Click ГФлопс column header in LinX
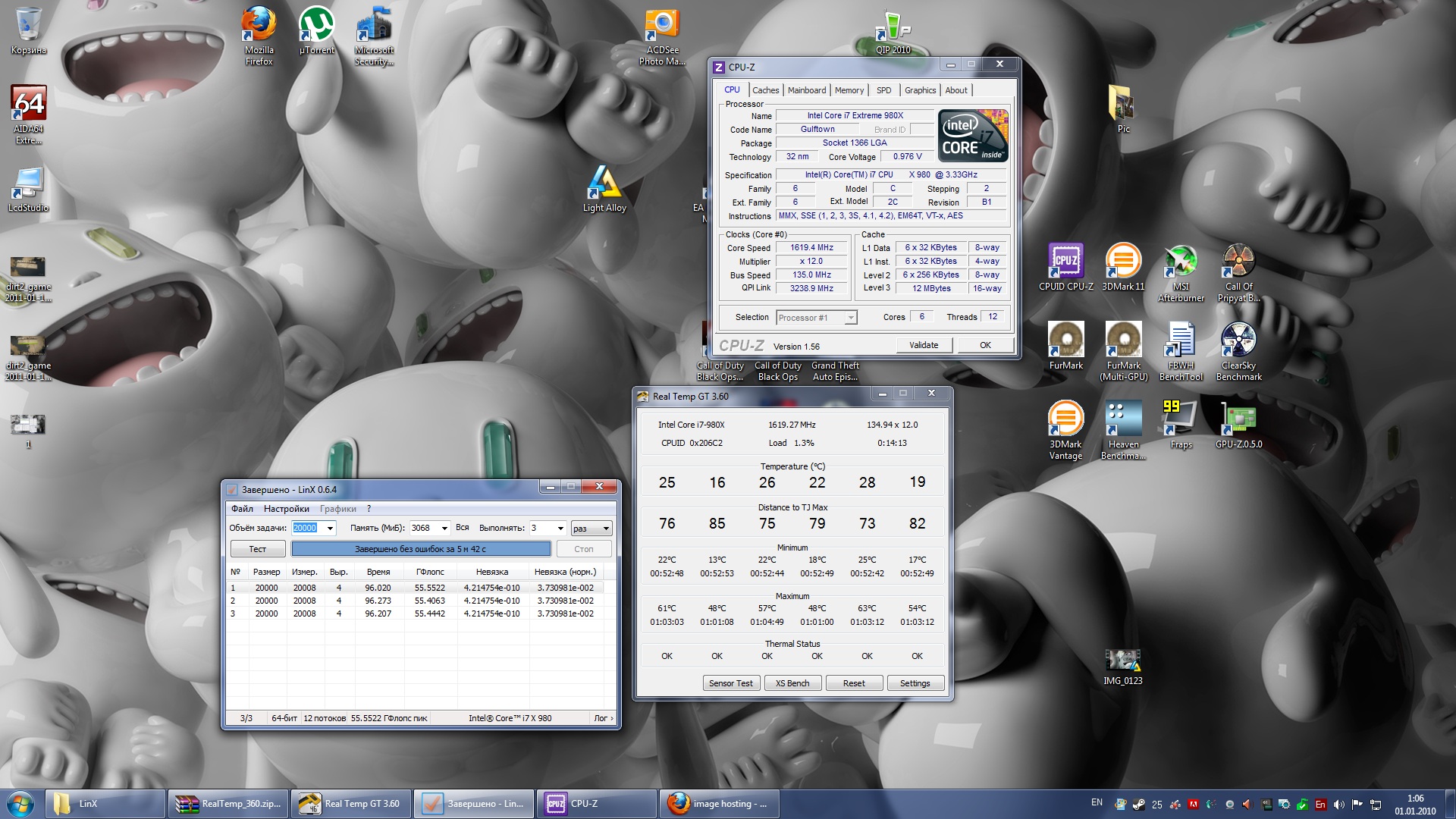This screenshot has height=819, width=1456. (x=430, y=572)
